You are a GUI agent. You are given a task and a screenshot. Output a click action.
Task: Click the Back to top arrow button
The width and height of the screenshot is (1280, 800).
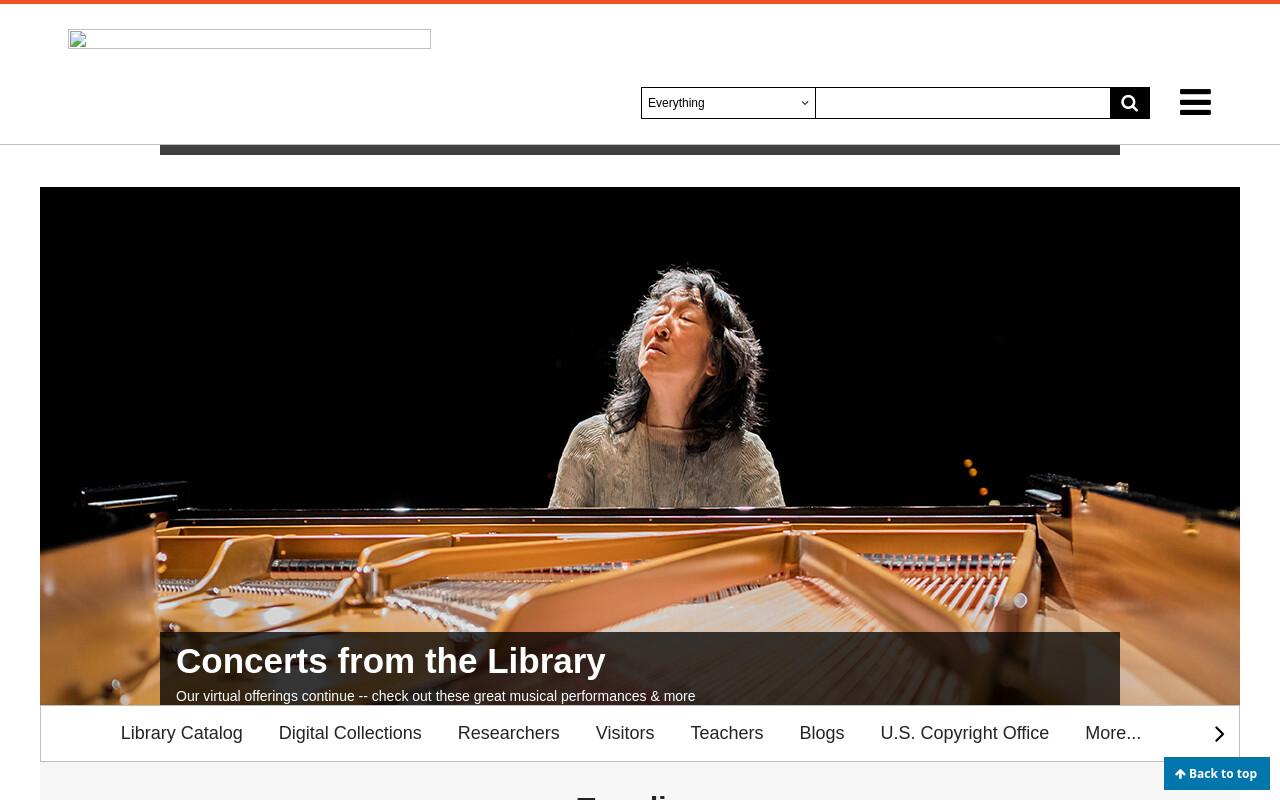point(1217,774)
